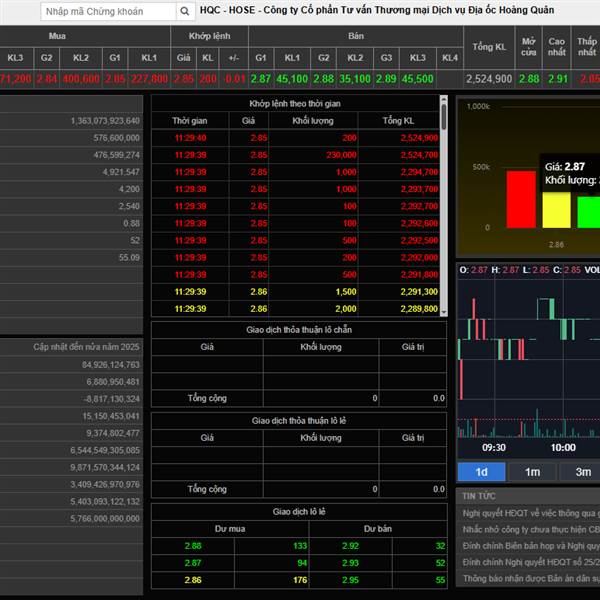Click odd-lot sell price 2.92
The width and height of the screenshot is (600, 600).
[x=349, y=546]
